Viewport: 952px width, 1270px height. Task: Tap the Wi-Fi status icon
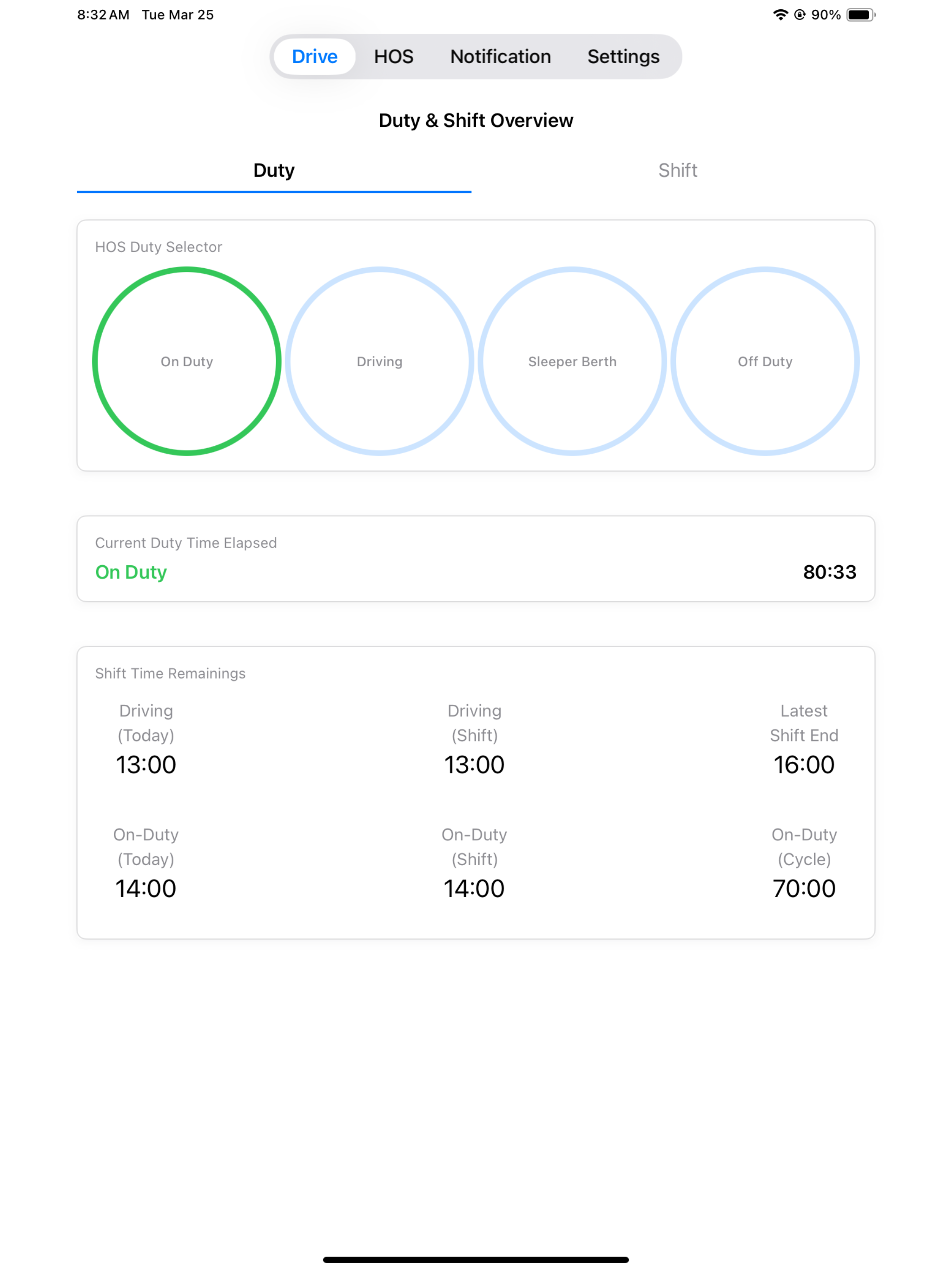[x=780, y=15]
